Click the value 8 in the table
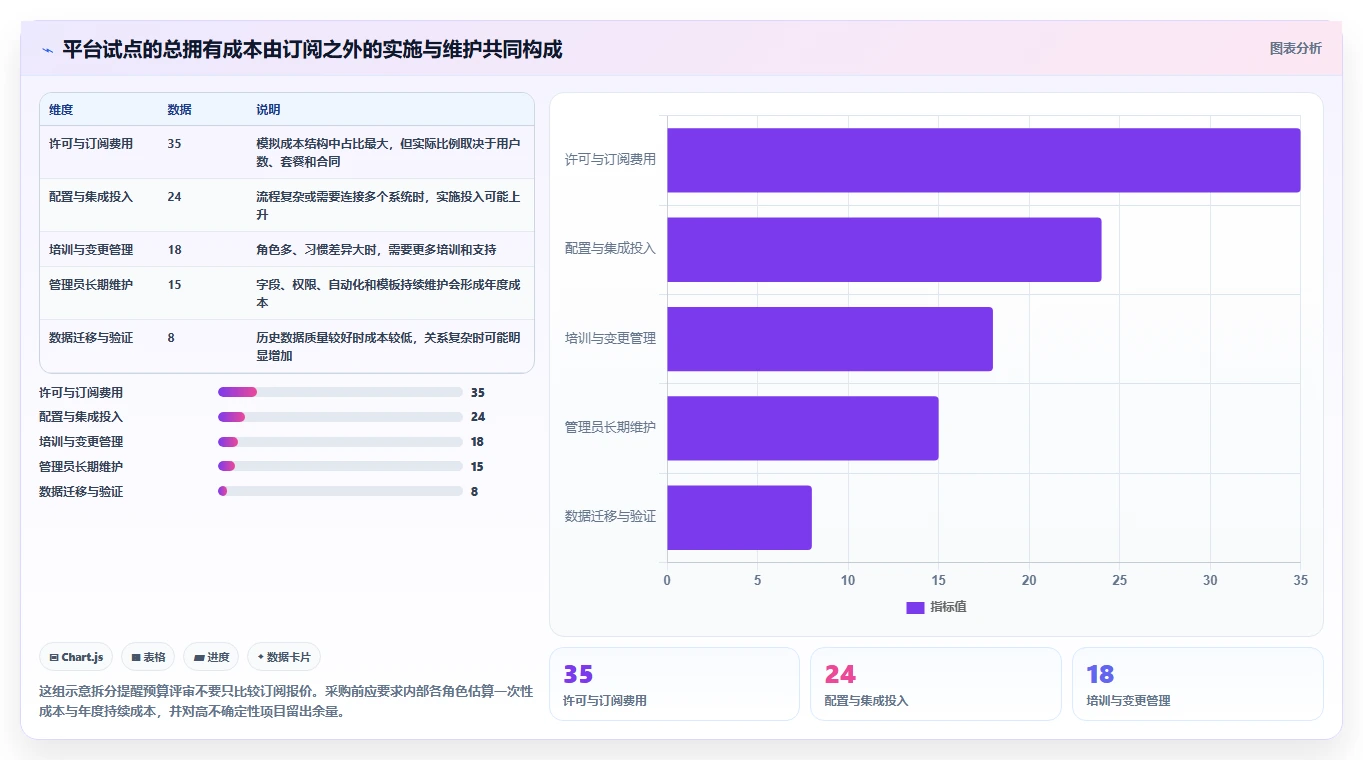The height and width of the screenshot is (760, 1363). tap(171, 338)
